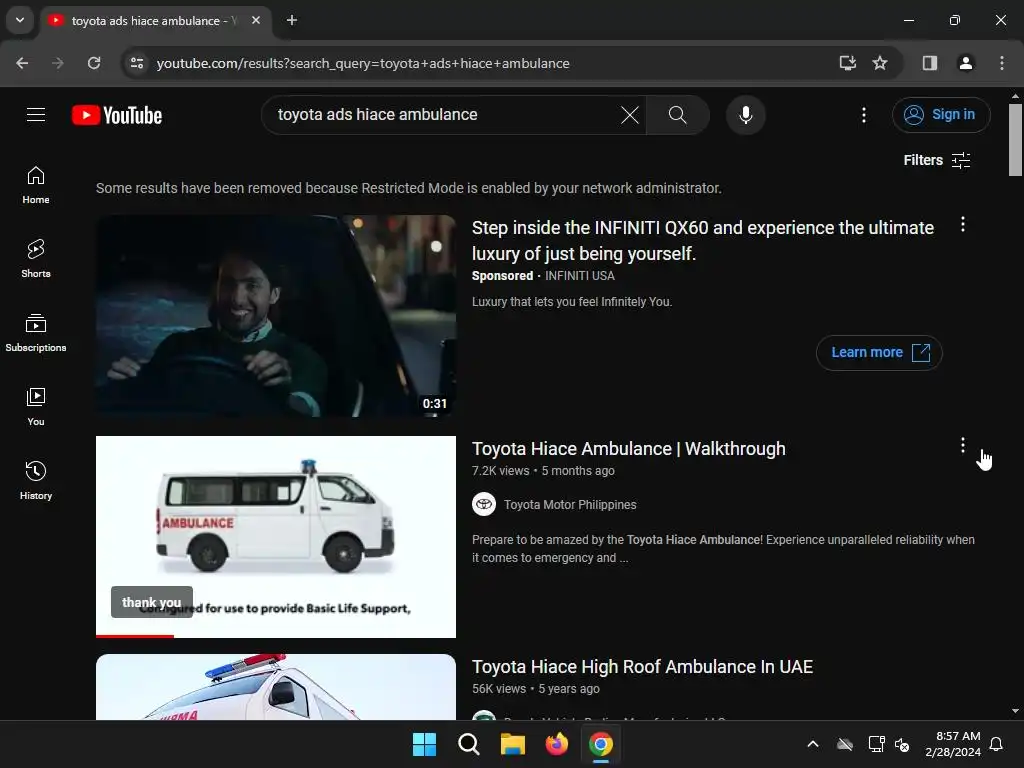Visit the Toyota Motor Philippines channel
1024x768 pixels.
[569, 505]
